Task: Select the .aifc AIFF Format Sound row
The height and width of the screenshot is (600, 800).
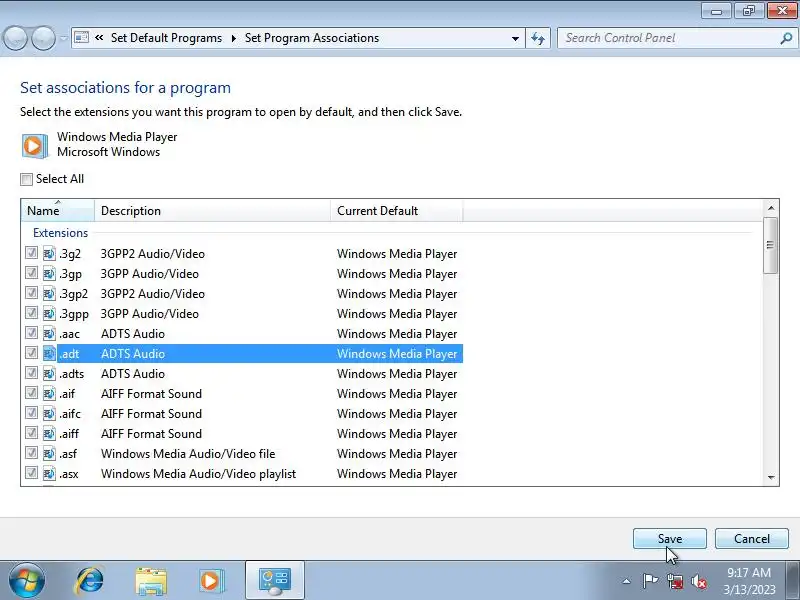Action: point(244,413)
